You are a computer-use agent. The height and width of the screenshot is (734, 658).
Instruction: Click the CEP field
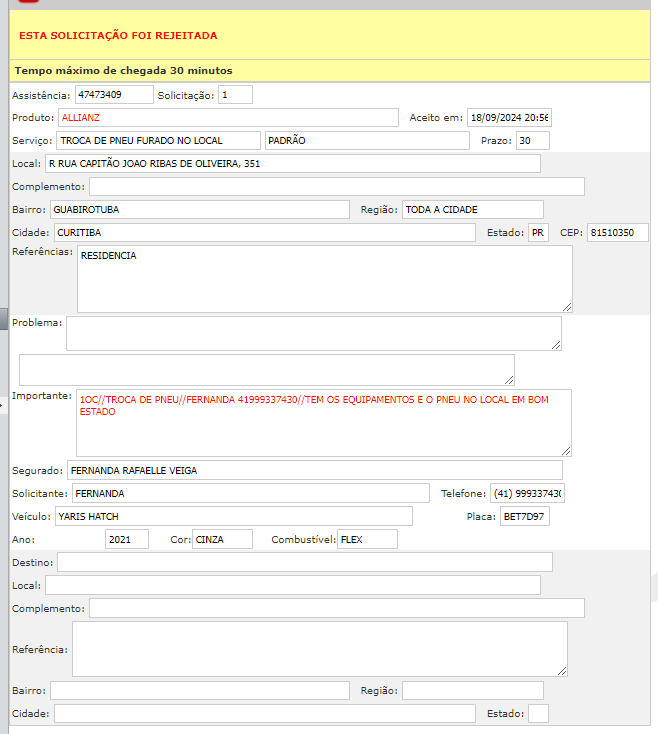(617, 233)
